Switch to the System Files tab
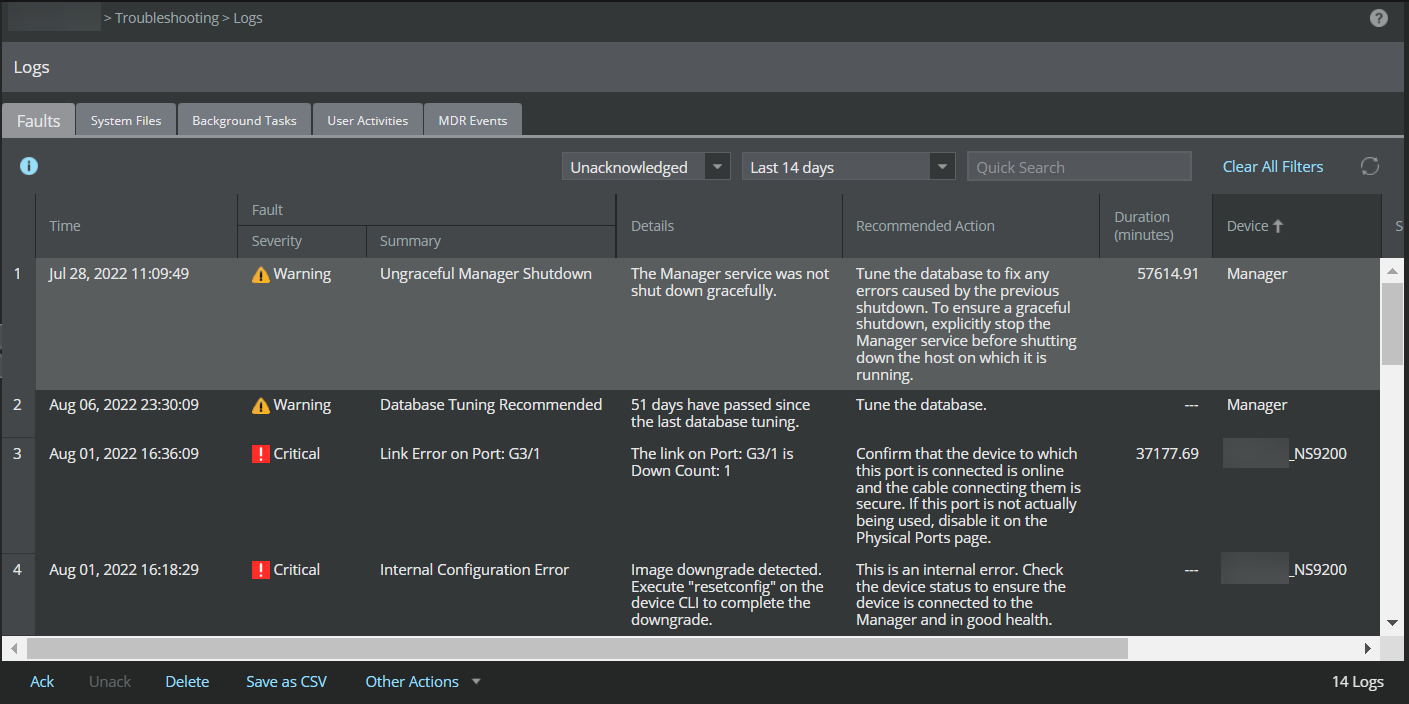Screen dimensions: 1409x704 tap(126, 120)
